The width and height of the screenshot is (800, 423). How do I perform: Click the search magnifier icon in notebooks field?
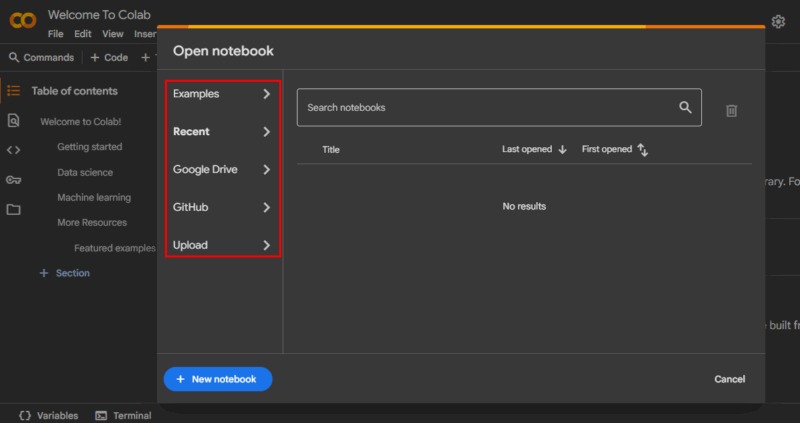685,107
